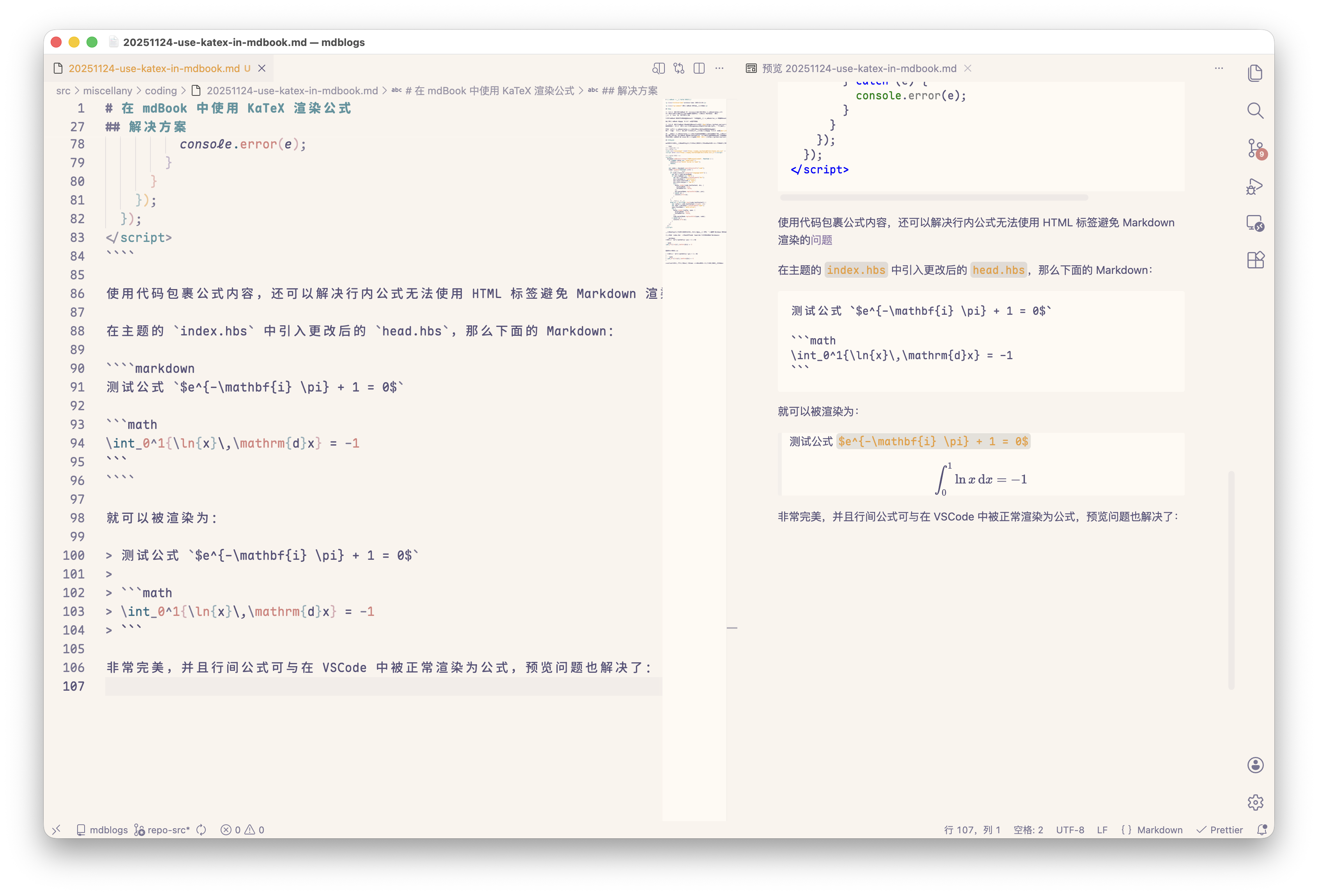Open the Extensions view

[x=1255, y=260]
